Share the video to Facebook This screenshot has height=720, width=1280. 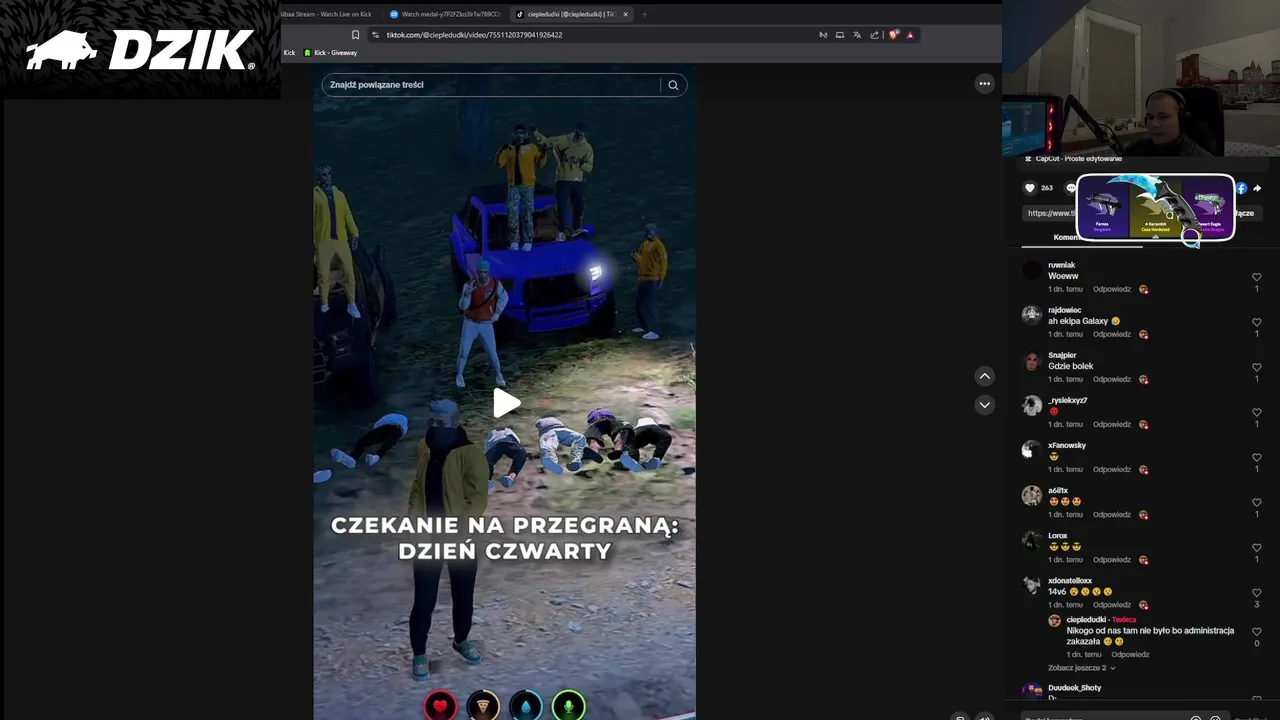coord(1241,188)
